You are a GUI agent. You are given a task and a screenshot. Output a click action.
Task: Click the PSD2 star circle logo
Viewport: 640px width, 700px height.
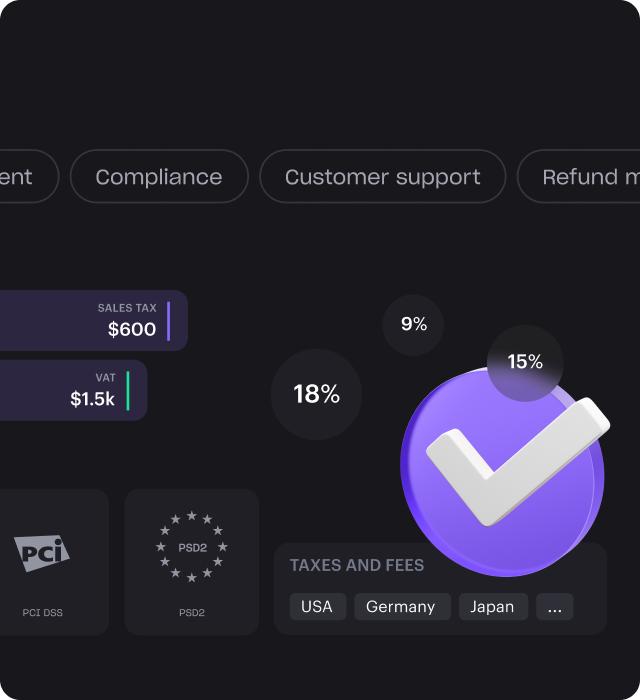tap(191, 546)
